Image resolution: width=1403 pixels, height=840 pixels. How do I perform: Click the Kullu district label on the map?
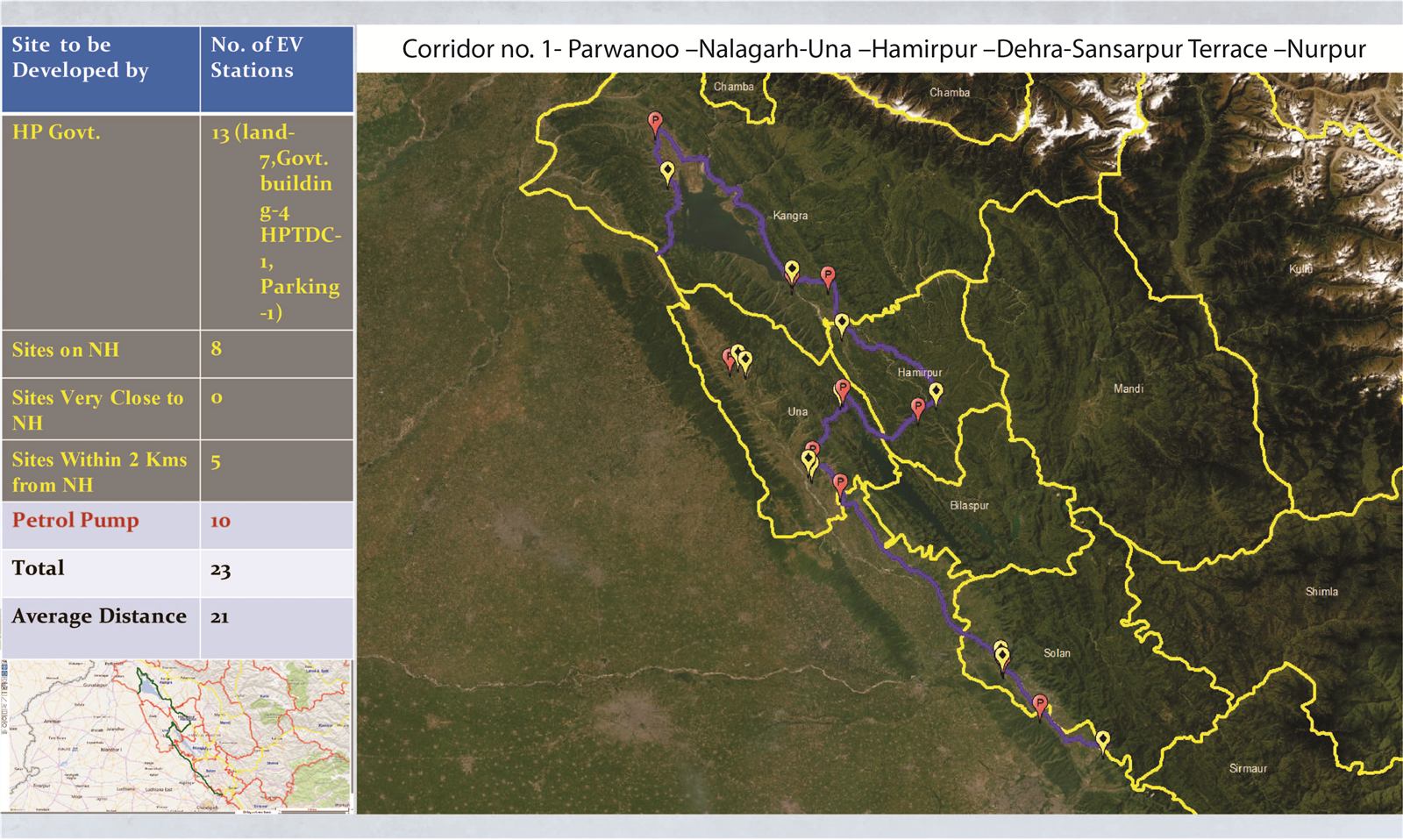pos(1300,269)
